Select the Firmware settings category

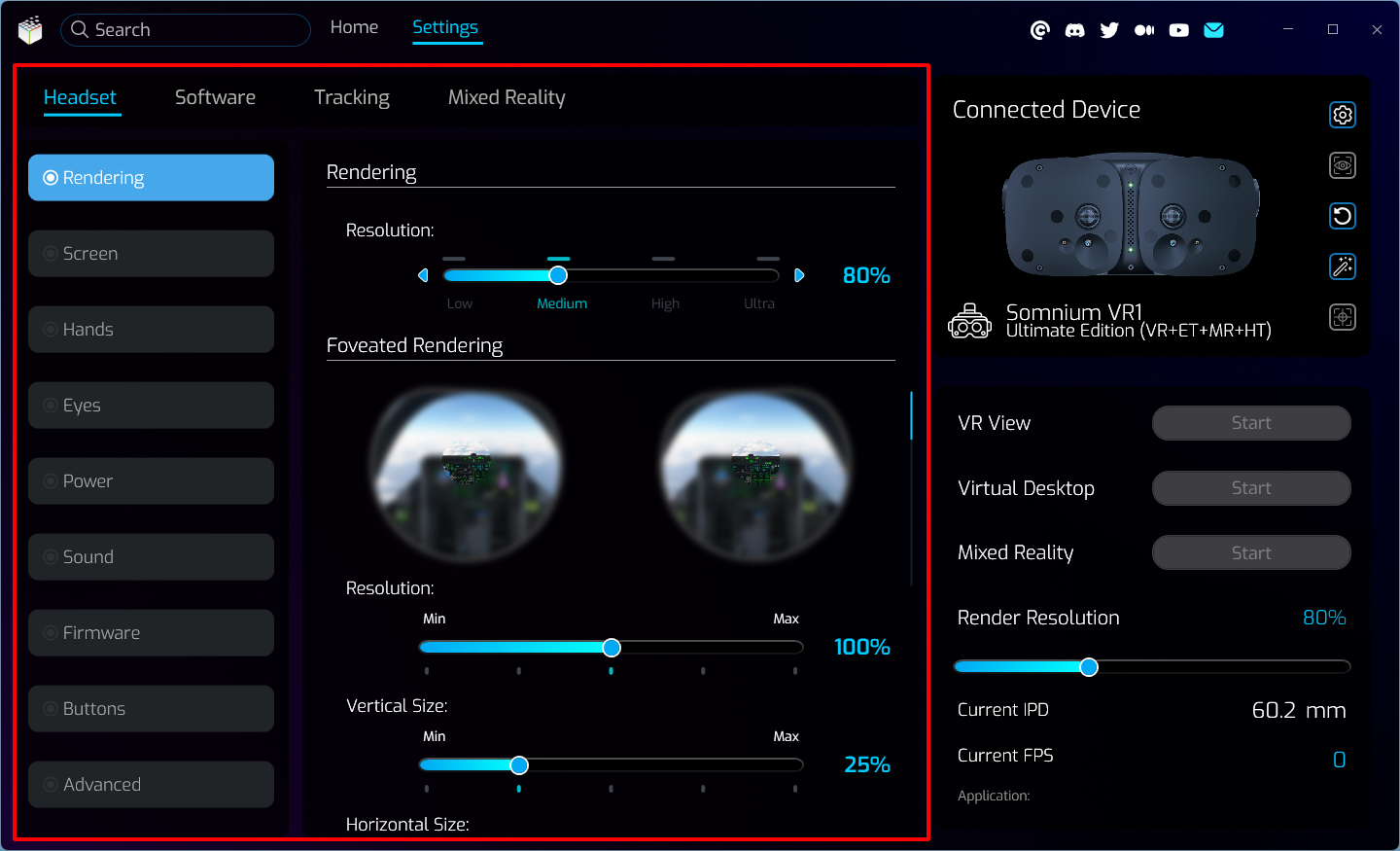pyautogui.click(x=151, y=633)
